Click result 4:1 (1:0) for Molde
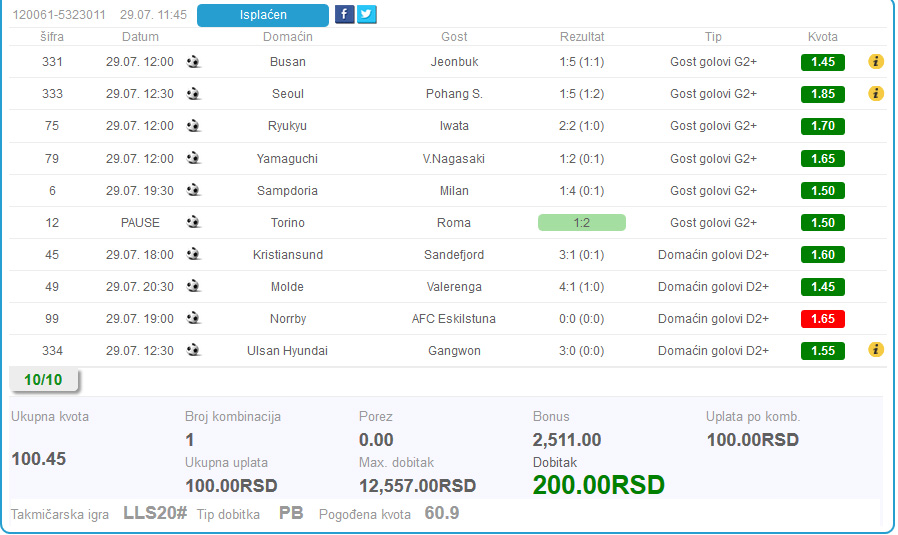The height and width of the screenshot is (535, 898). 582,287
